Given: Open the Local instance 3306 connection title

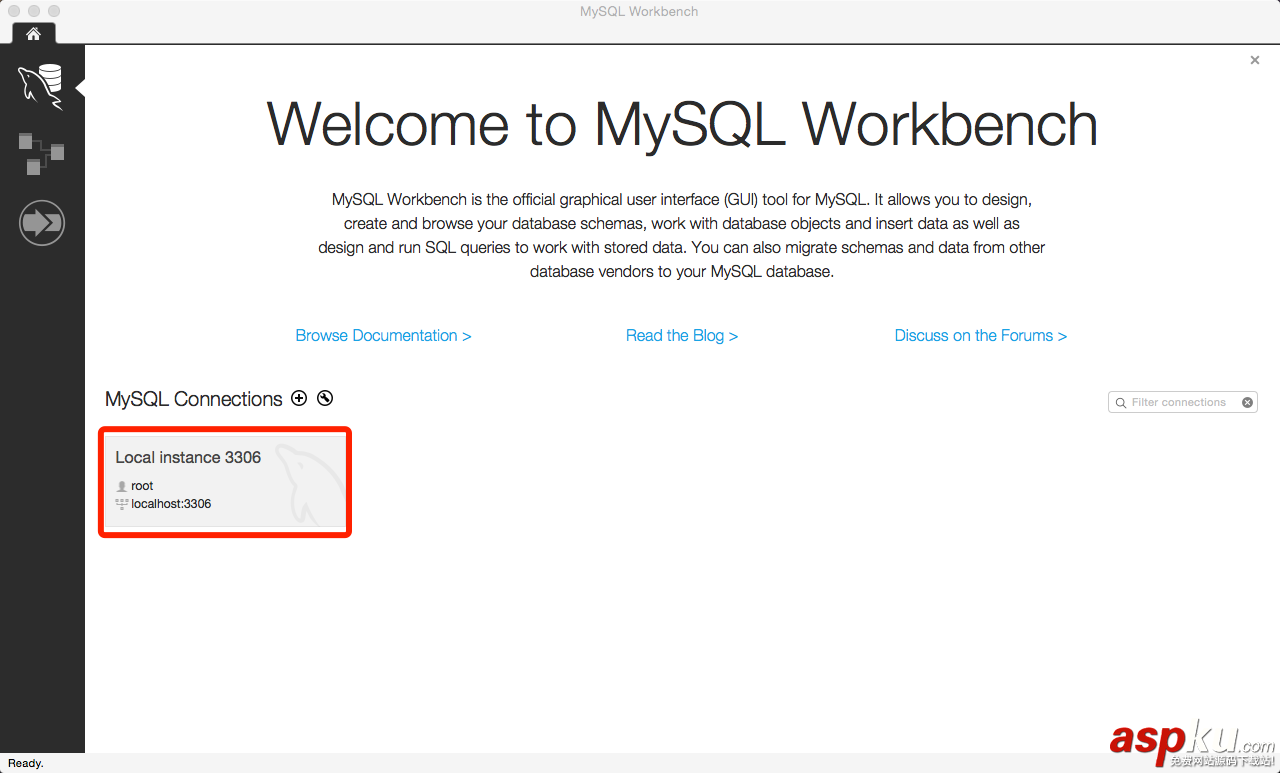Looking at the screenshot, I should tap(188, 457).
